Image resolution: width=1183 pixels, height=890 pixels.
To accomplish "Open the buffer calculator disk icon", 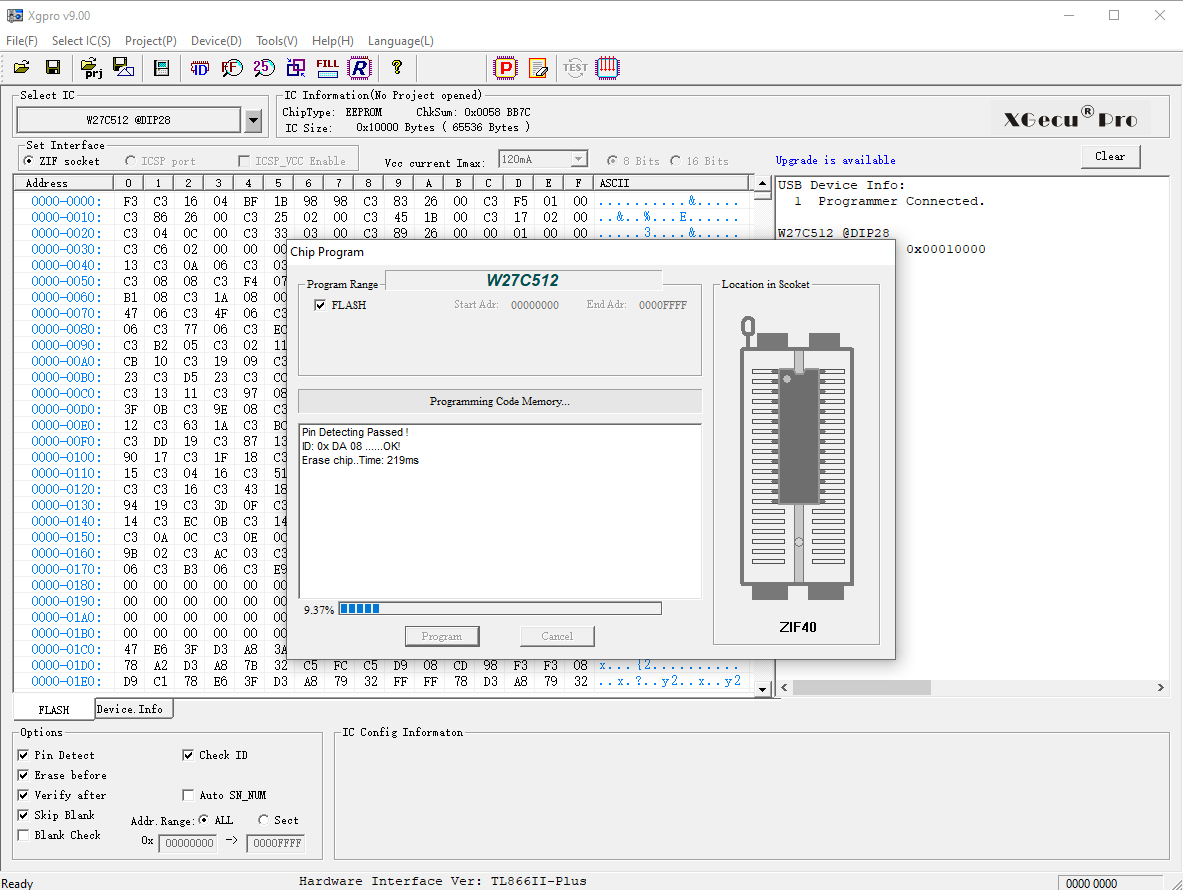I will tap(161, 68).
